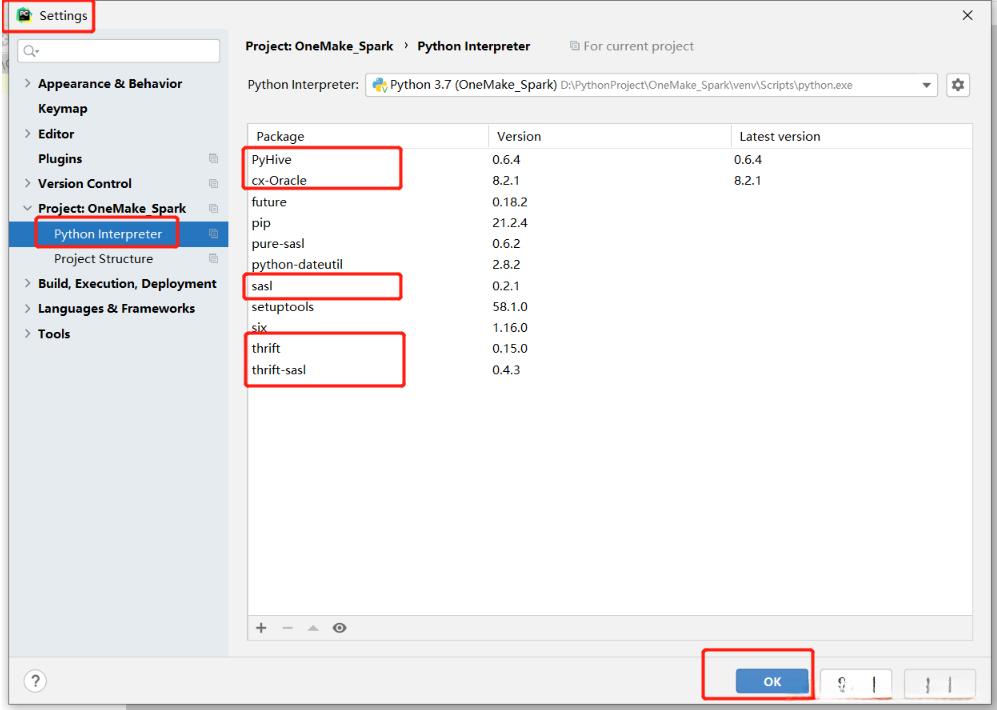Viewport: 997px width, 710px height.
Task: Click the Latest version column header
Action: (x=851, y=136)
